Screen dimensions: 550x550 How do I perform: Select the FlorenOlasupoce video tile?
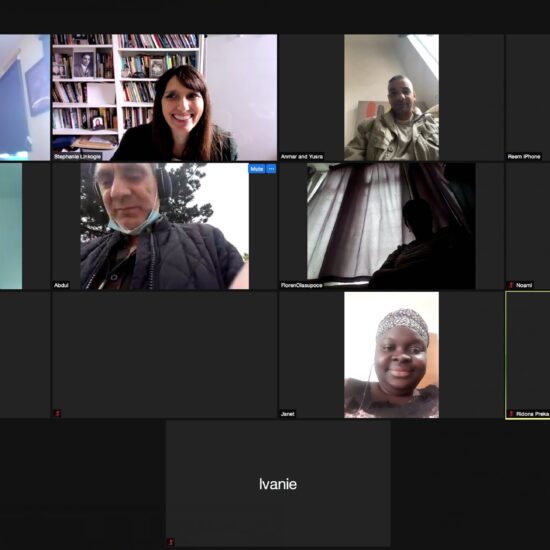(391, 226)
